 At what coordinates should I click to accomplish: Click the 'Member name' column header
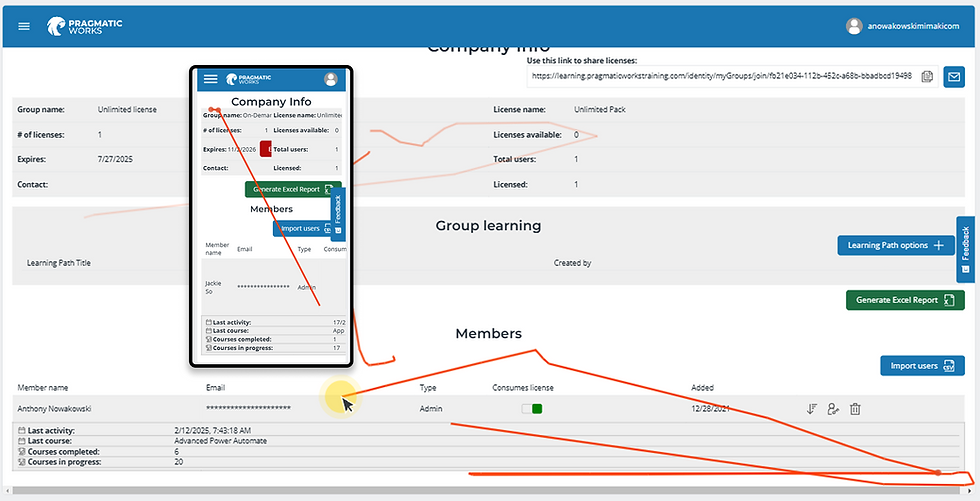43,387
